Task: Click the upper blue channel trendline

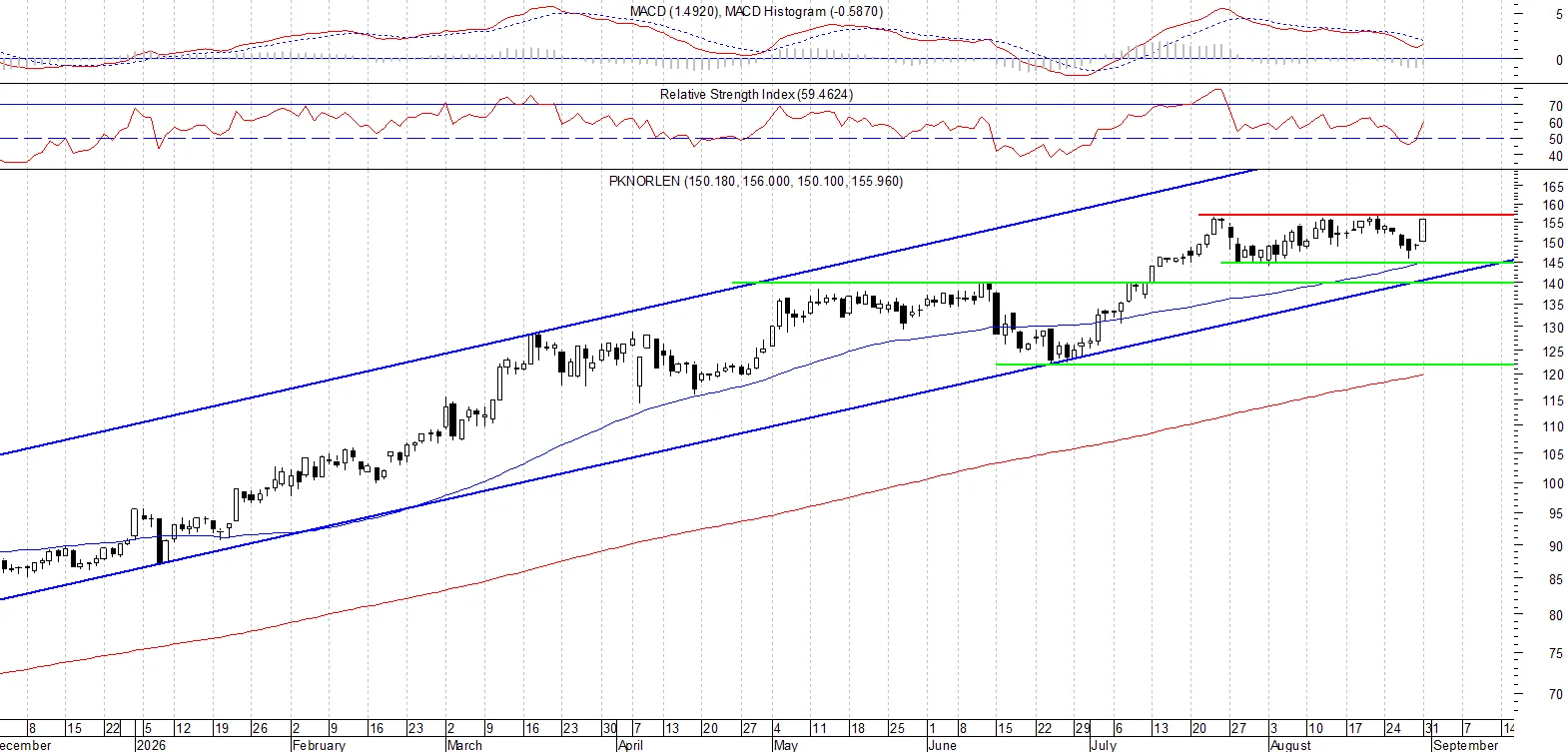Action: (629, 313)
